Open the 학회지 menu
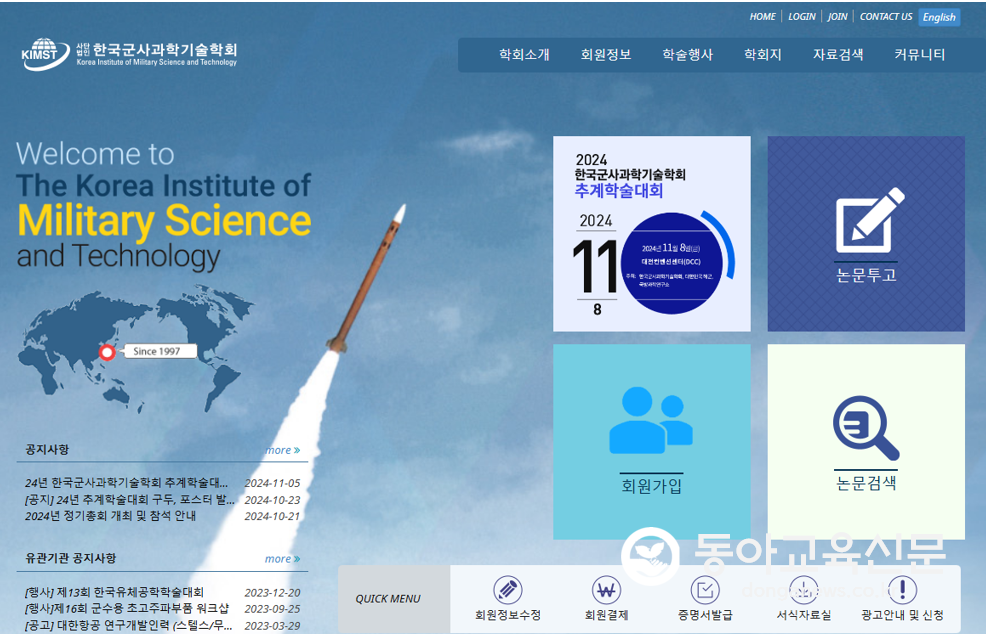Image resolution: width=986 pixels, height=634 pixels. point(763,55)
